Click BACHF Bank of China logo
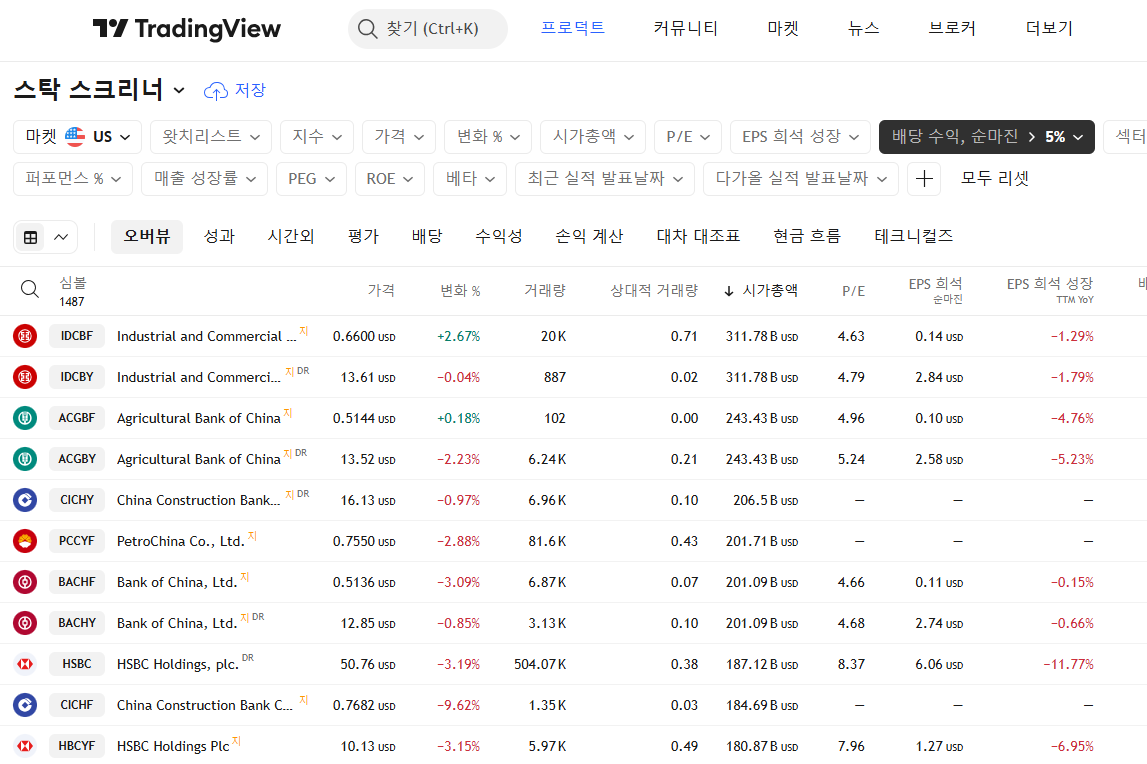This screenshot has height=764, width=1147. (25, 582)
